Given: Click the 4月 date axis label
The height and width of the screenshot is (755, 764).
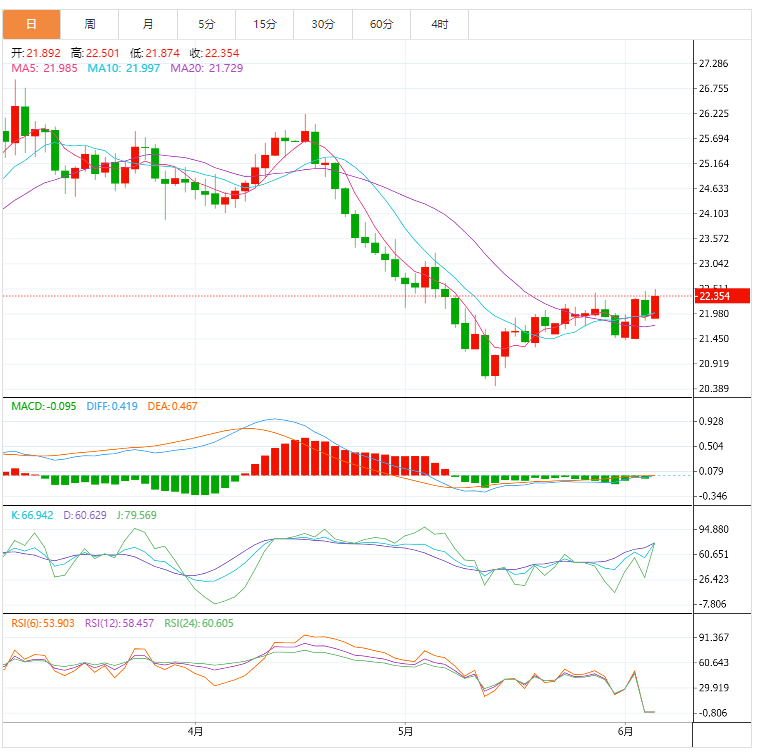Looking at the screenshot, I should 195,732.
